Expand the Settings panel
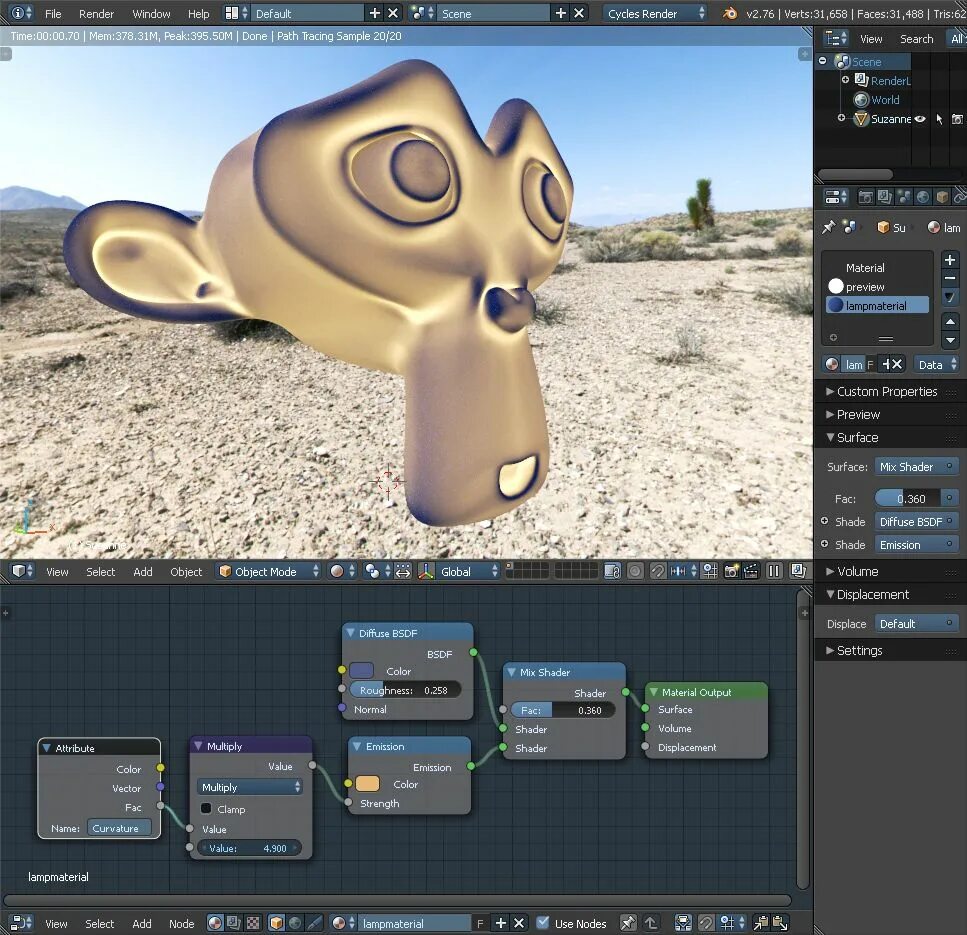The image size is (967, 935). click(x=859, y=650)
